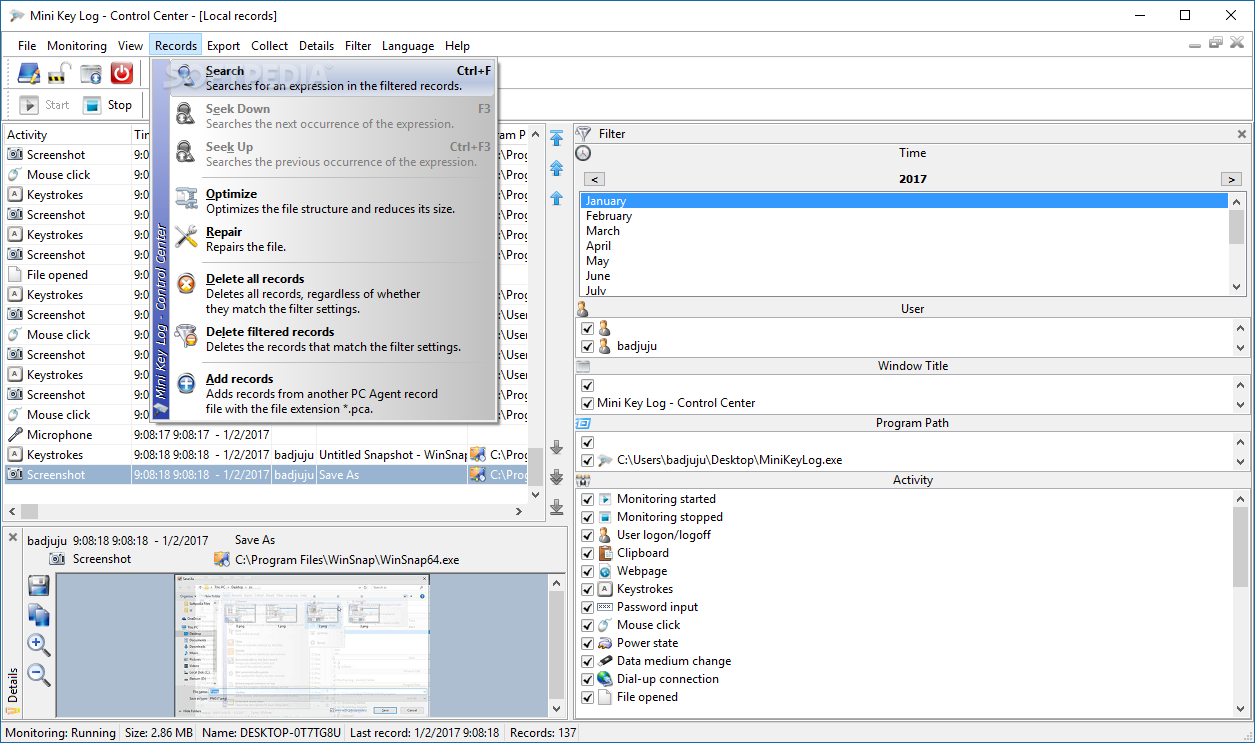Jump to last record arrow icon
Image resolution: width=1255 pixels, height=743 pixels.
557,507
